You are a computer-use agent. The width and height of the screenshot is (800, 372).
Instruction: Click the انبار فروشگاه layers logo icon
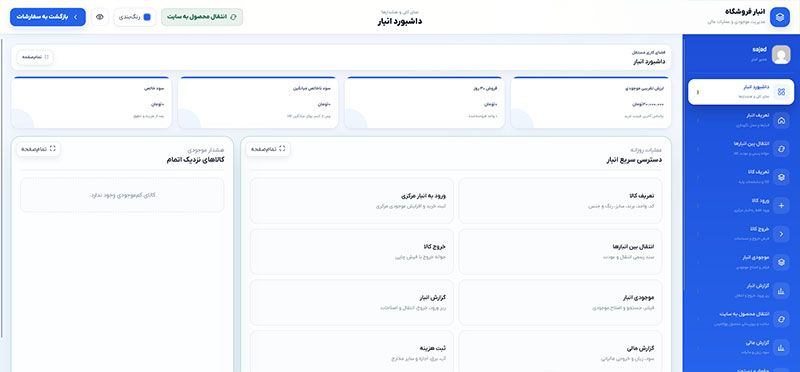point(780,17)
